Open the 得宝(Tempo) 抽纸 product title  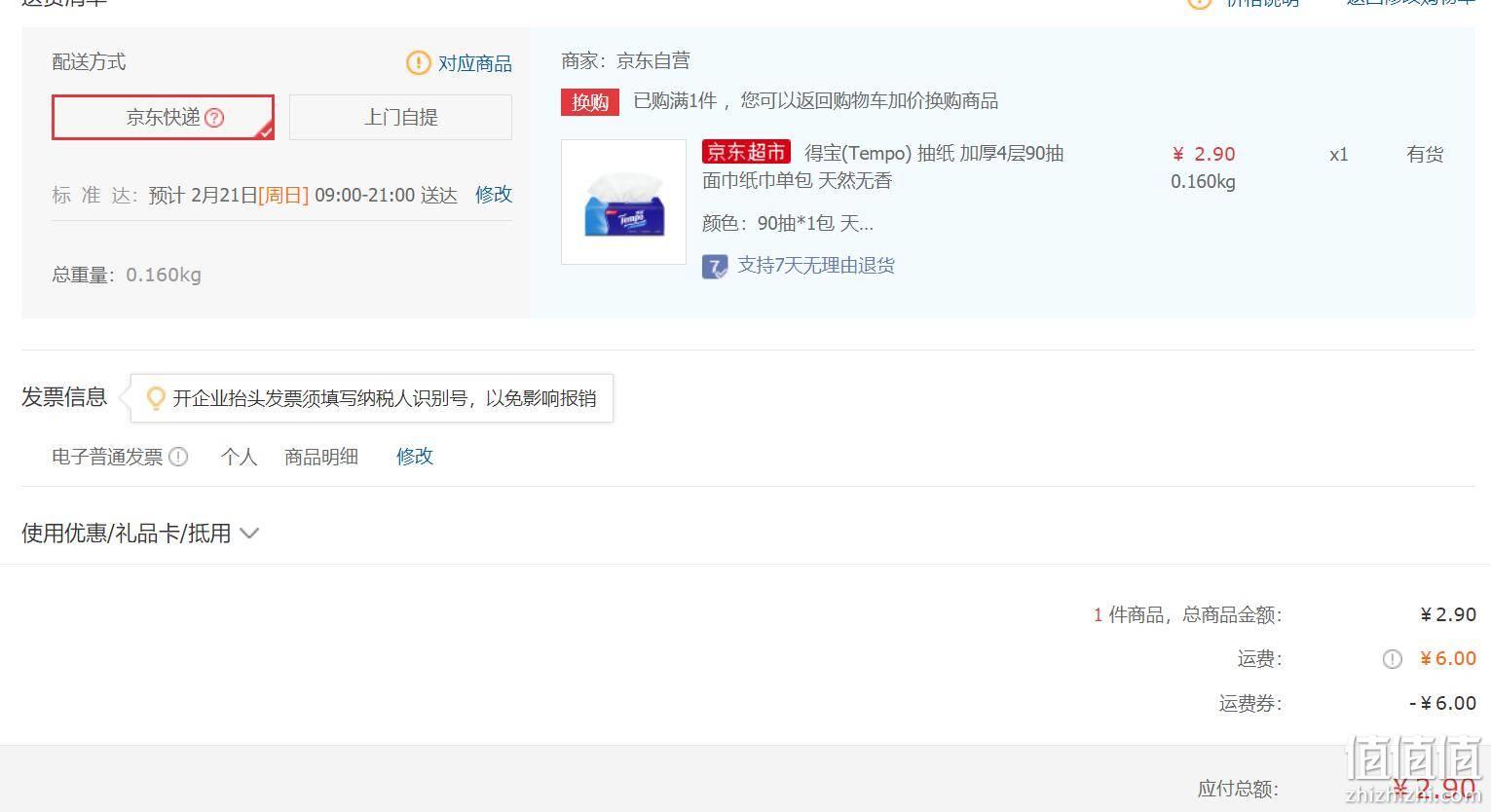click(x=882, y=166)
